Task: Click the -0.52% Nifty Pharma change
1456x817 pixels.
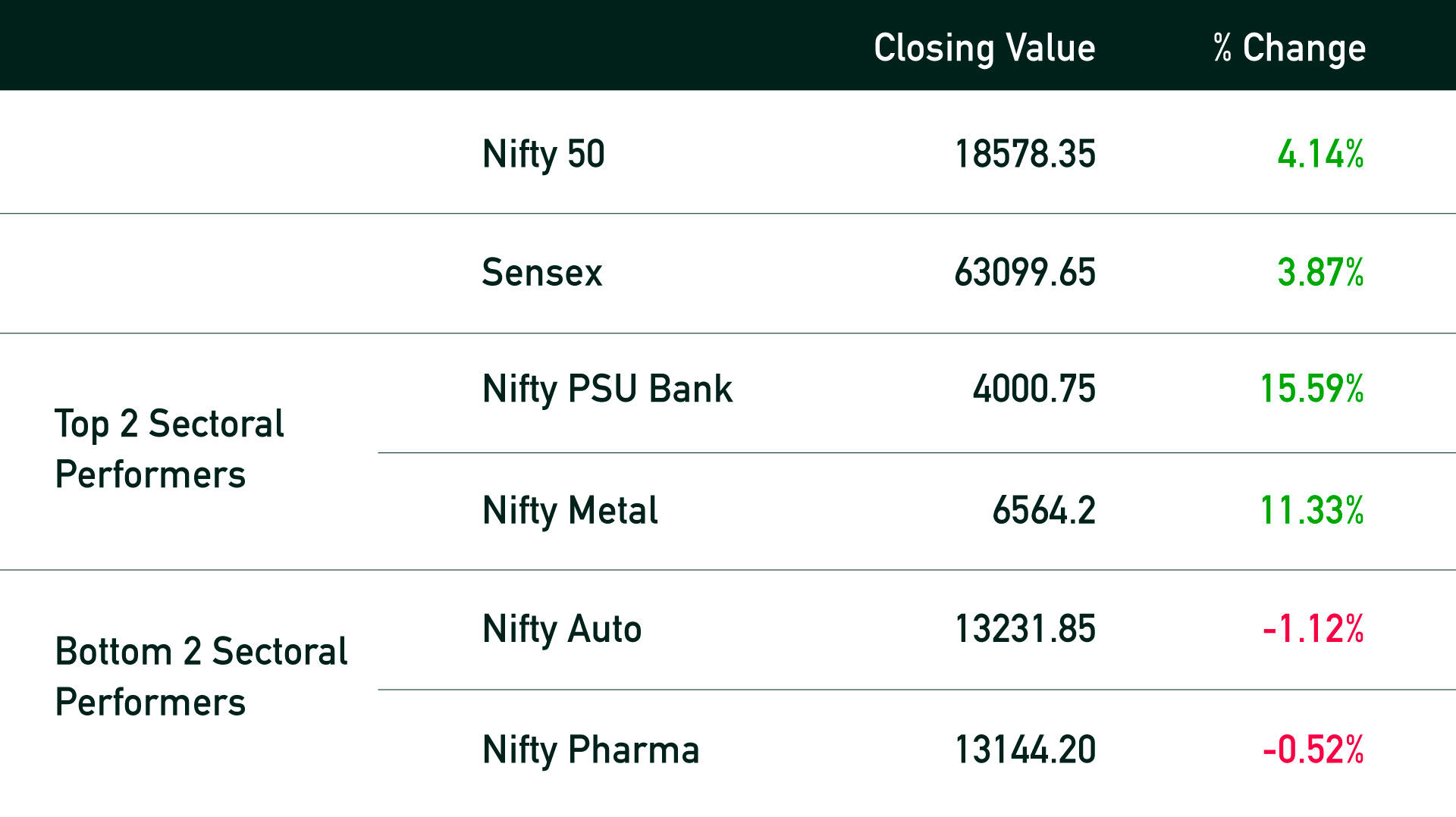Action: coord(1313,750)
